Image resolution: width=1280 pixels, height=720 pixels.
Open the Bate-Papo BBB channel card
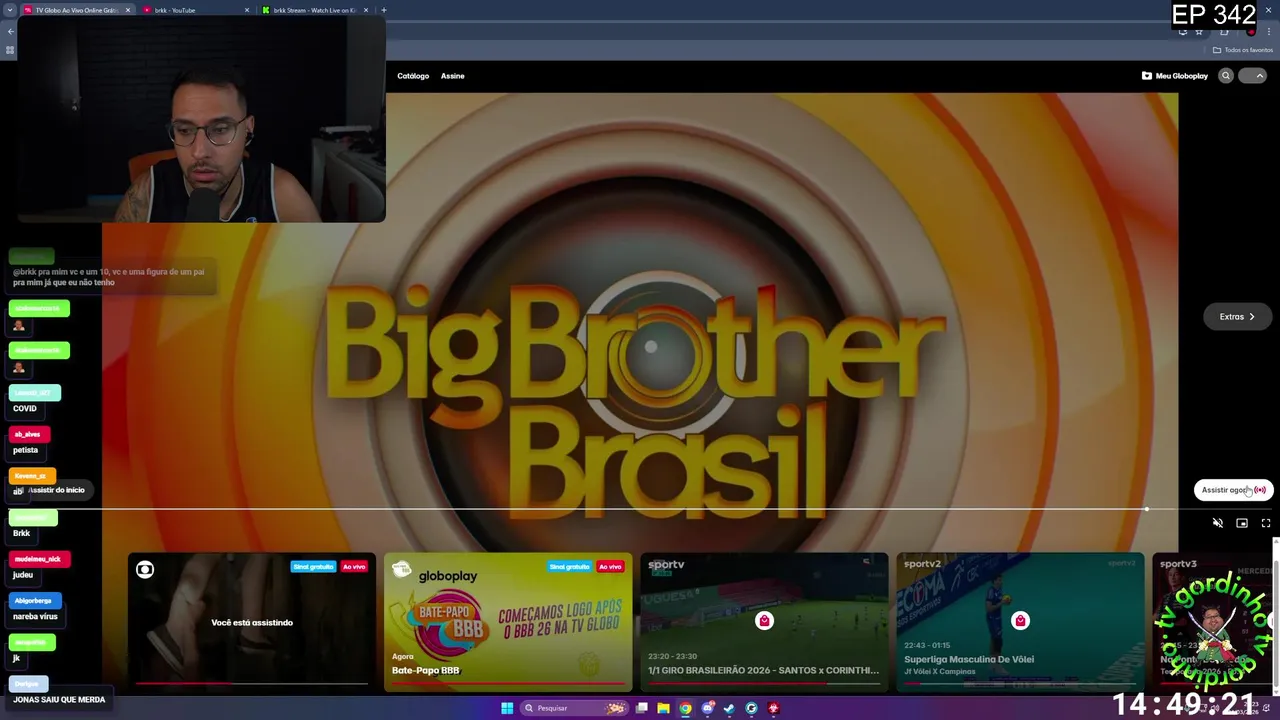point(508,622)
